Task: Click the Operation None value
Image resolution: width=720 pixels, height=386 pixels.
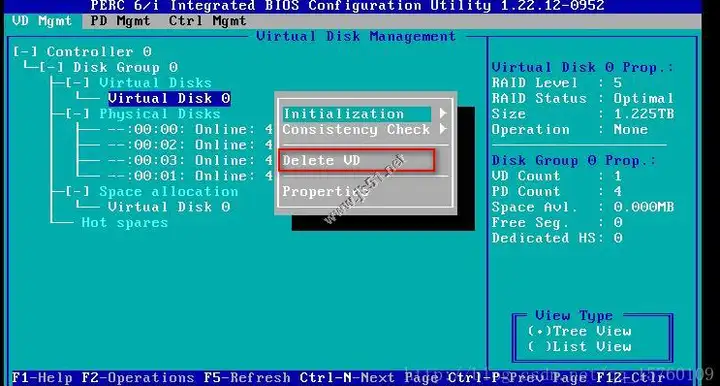Action: point(630,129)
